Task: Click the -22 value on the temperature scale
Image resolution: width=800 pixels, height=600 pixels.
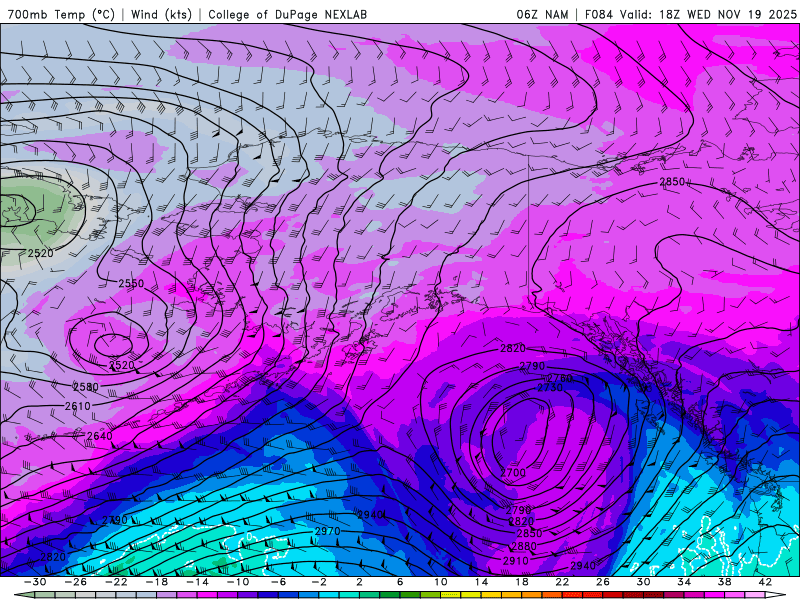Action: 116,582
